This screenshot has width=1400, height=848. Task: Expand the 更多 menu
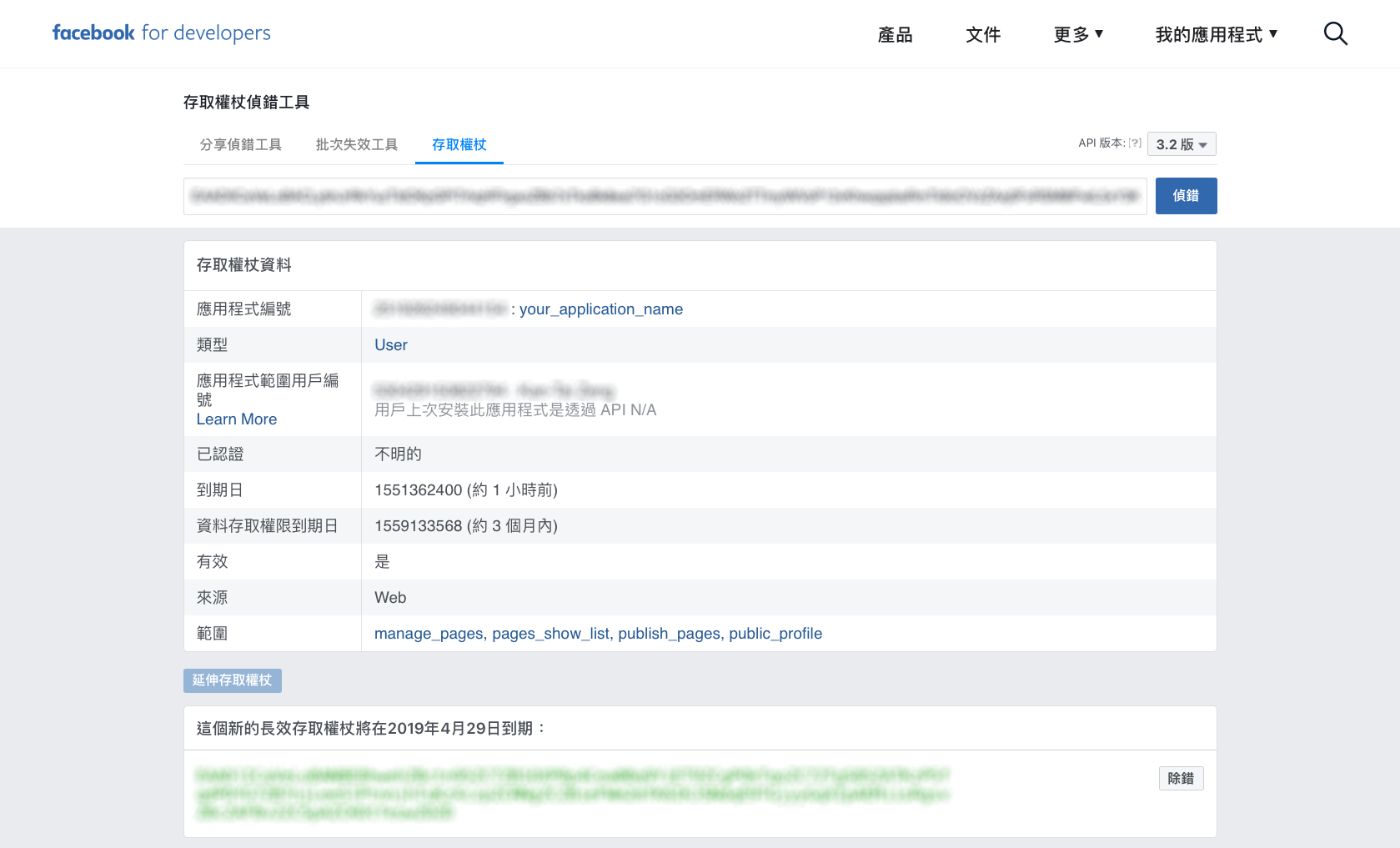pos(1078,34)
